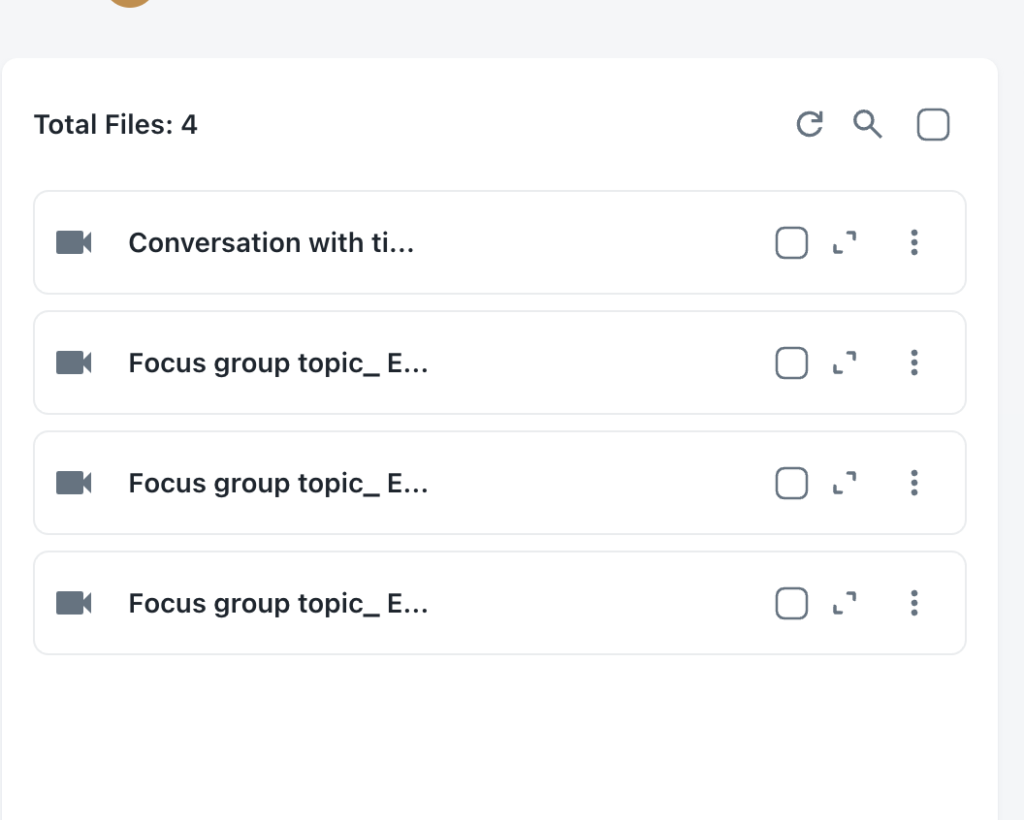Image resolution: width=1024 pixels, height=820 pixels.
Task: Expand the first Focus group topic file
Action: 846,363
